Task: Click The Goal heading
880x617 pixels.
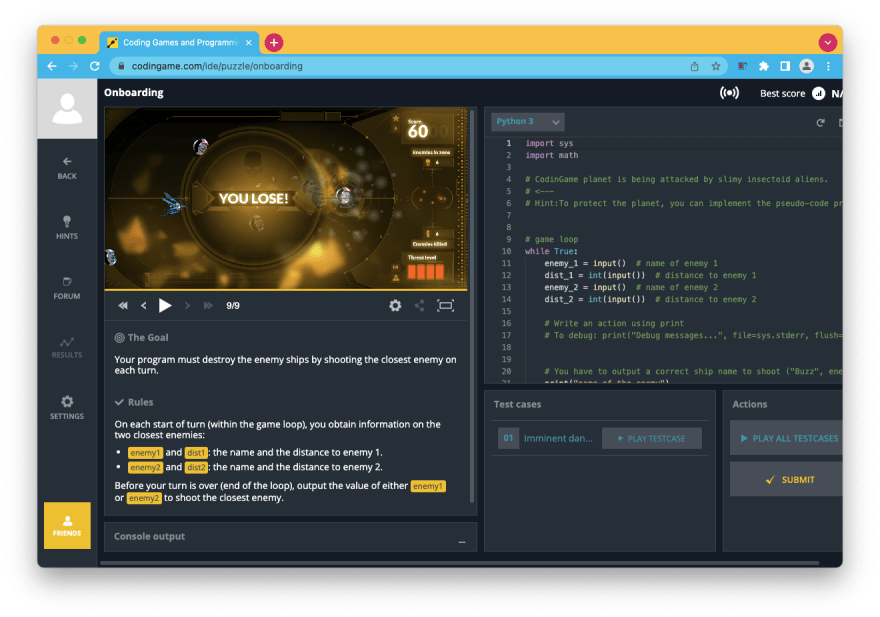Action: pos(141,337)
